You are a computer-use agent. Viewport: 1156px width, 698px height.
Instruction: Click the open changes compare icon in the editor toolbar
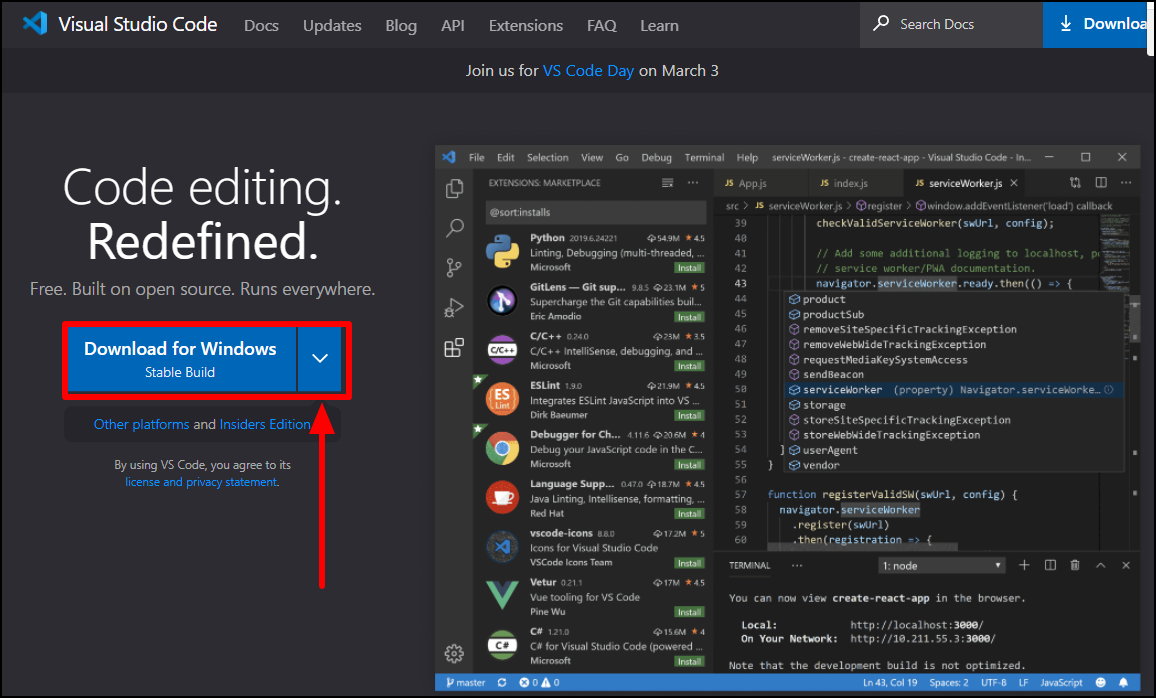1076,182
